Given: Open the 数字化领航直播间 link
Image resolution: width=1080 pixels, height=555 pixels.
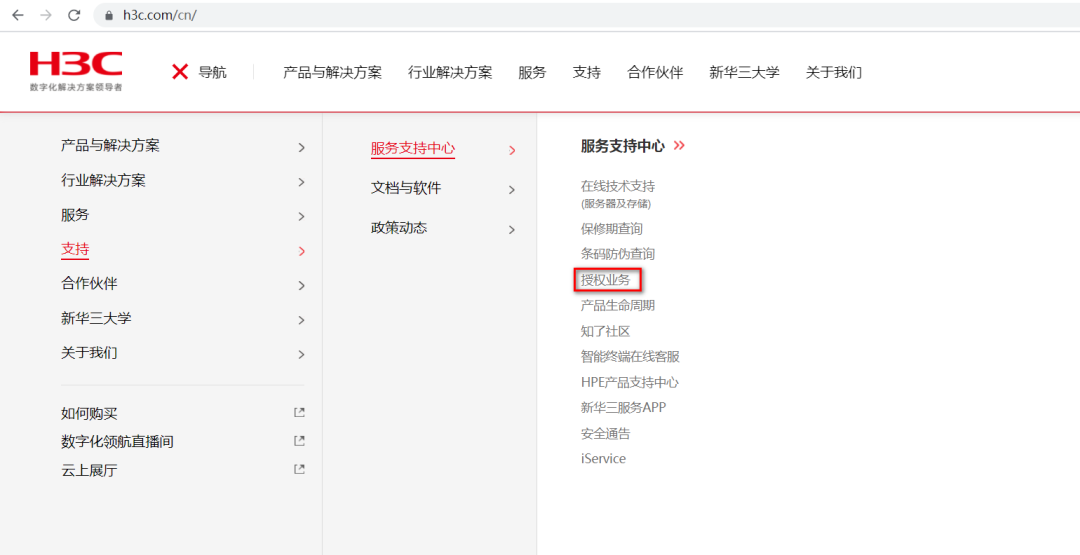Looking at the screenshot, I should [x=117, y=441].
